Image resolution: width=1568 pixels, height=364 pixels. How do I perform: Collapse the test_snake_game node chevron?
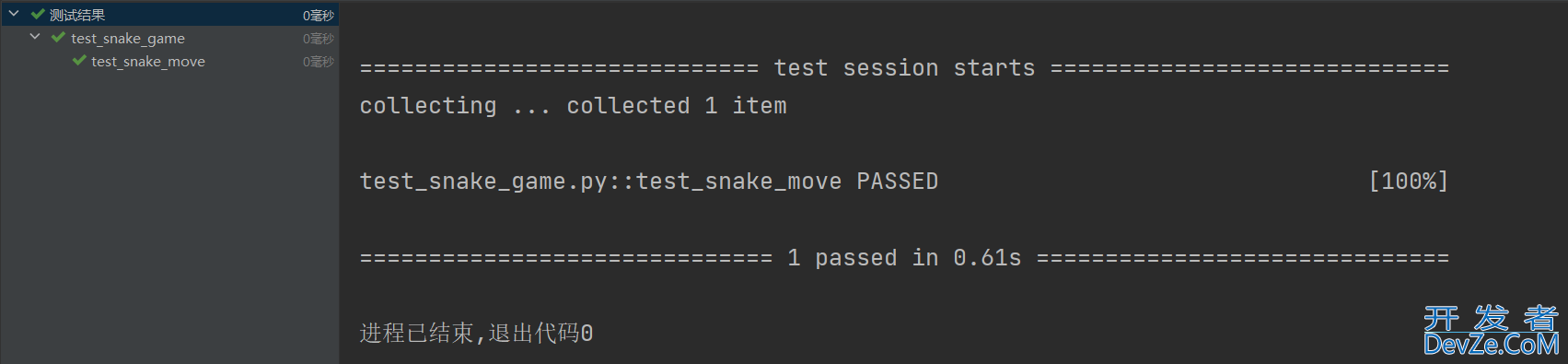click(35, 37)
